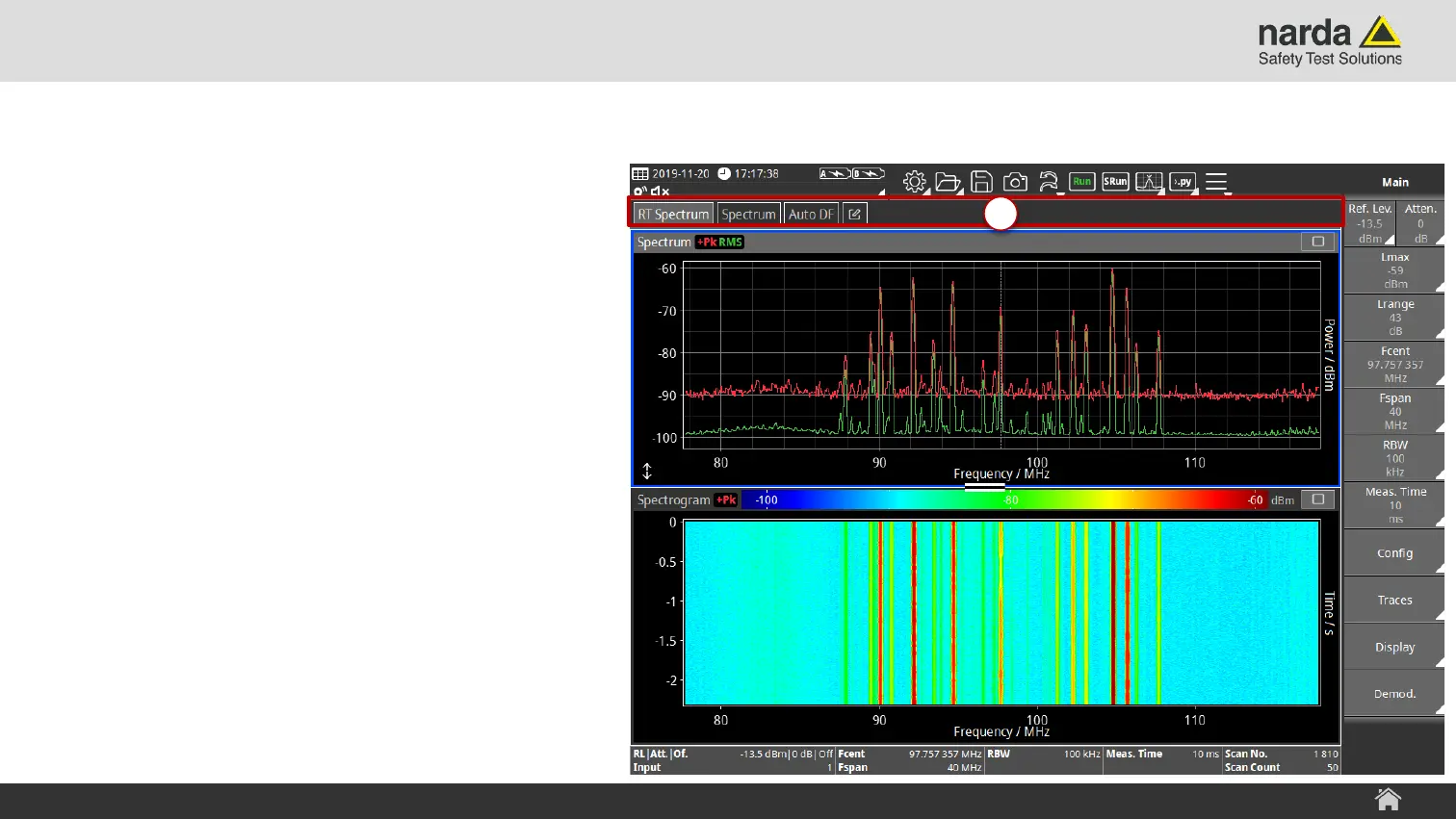Open the settings gear menu
Image resolution: width=1456 pixels, height=819 pixels.
[915, 182]
